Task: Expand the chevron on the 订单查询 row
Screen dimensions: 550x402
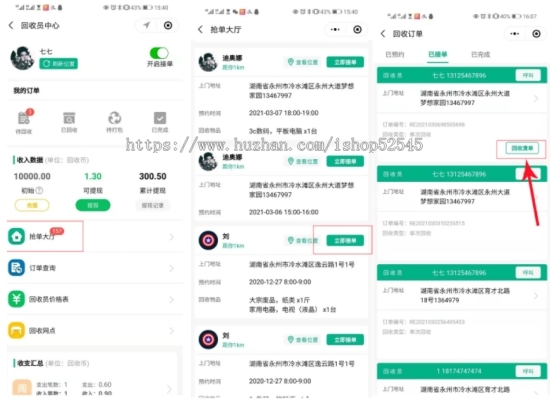Action: [172, 268]
